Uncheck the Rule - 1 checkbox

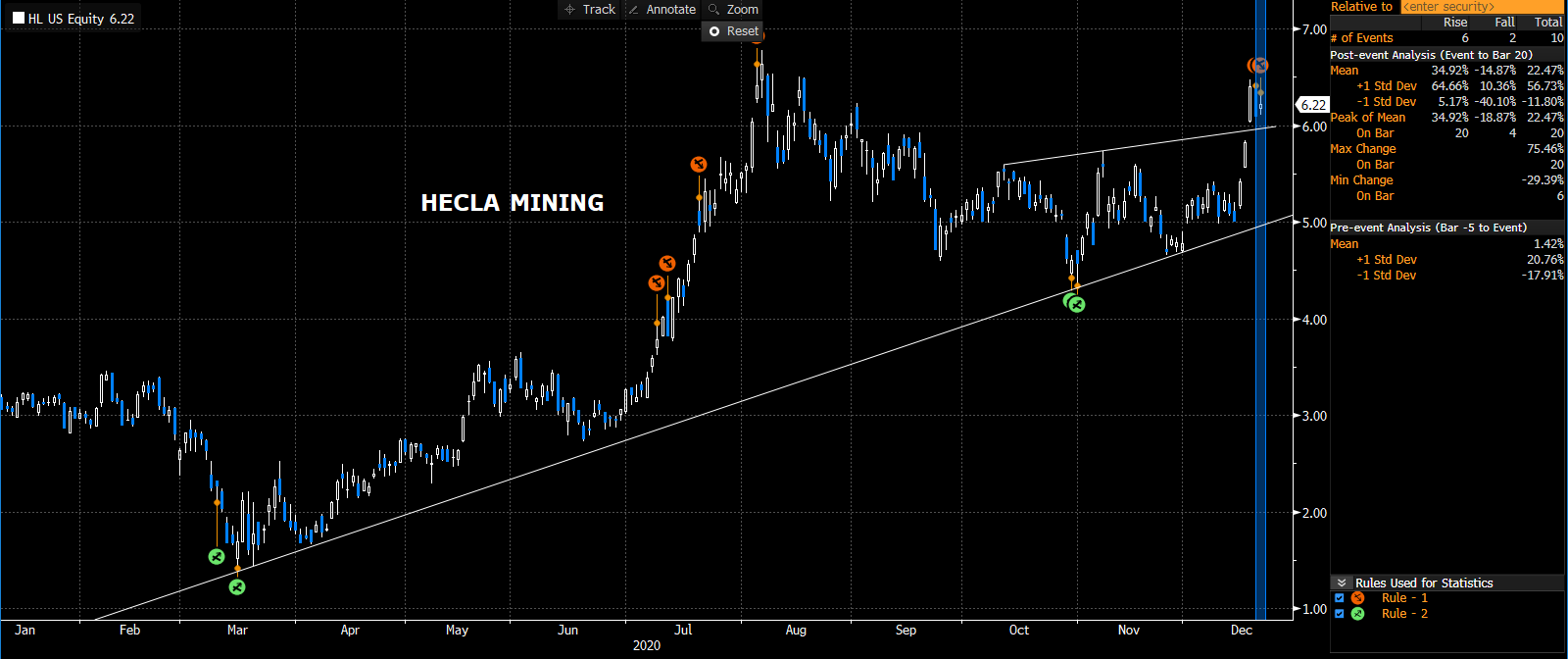click(x=1340, y=598)
